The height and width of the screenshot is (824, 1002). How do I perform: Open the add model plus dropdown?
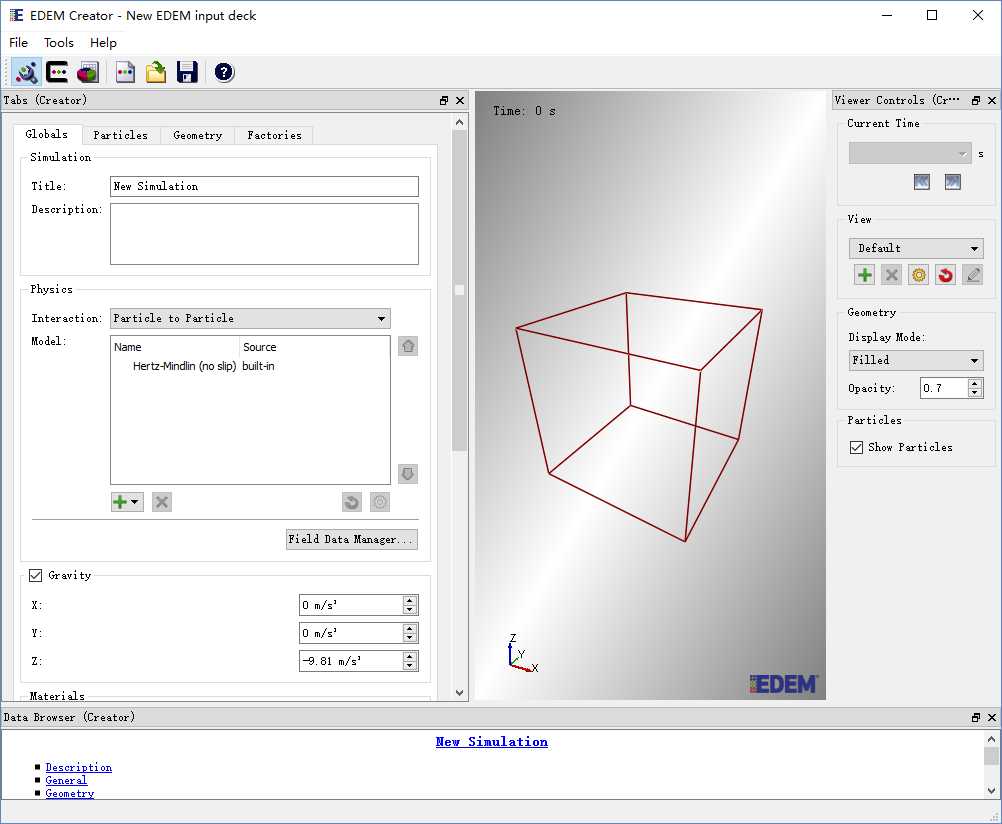point(127,502)
